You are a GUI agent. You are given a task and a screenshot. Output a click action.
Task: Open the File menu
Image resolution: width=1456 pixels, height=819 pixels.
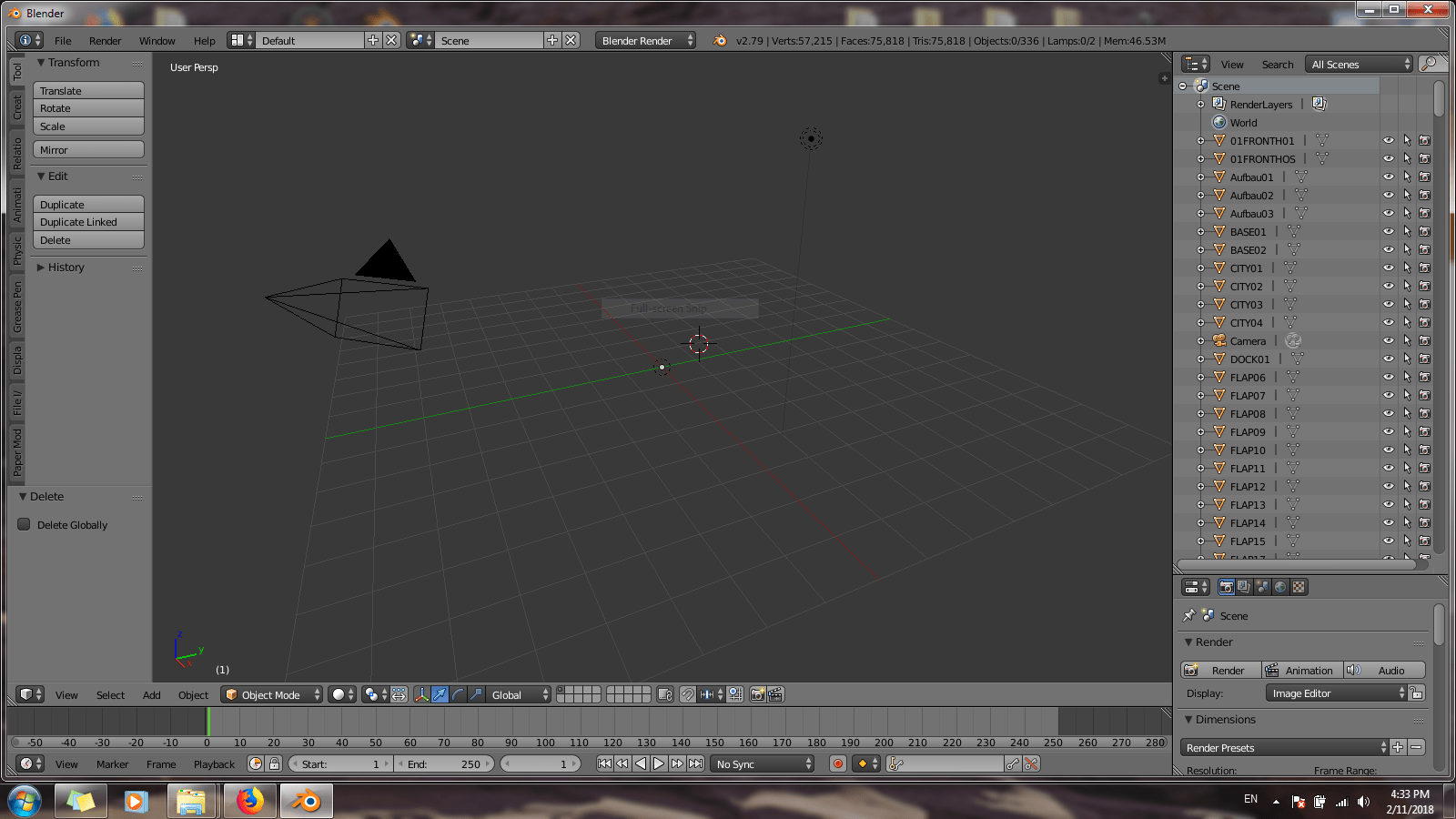[x=63, y=40]
